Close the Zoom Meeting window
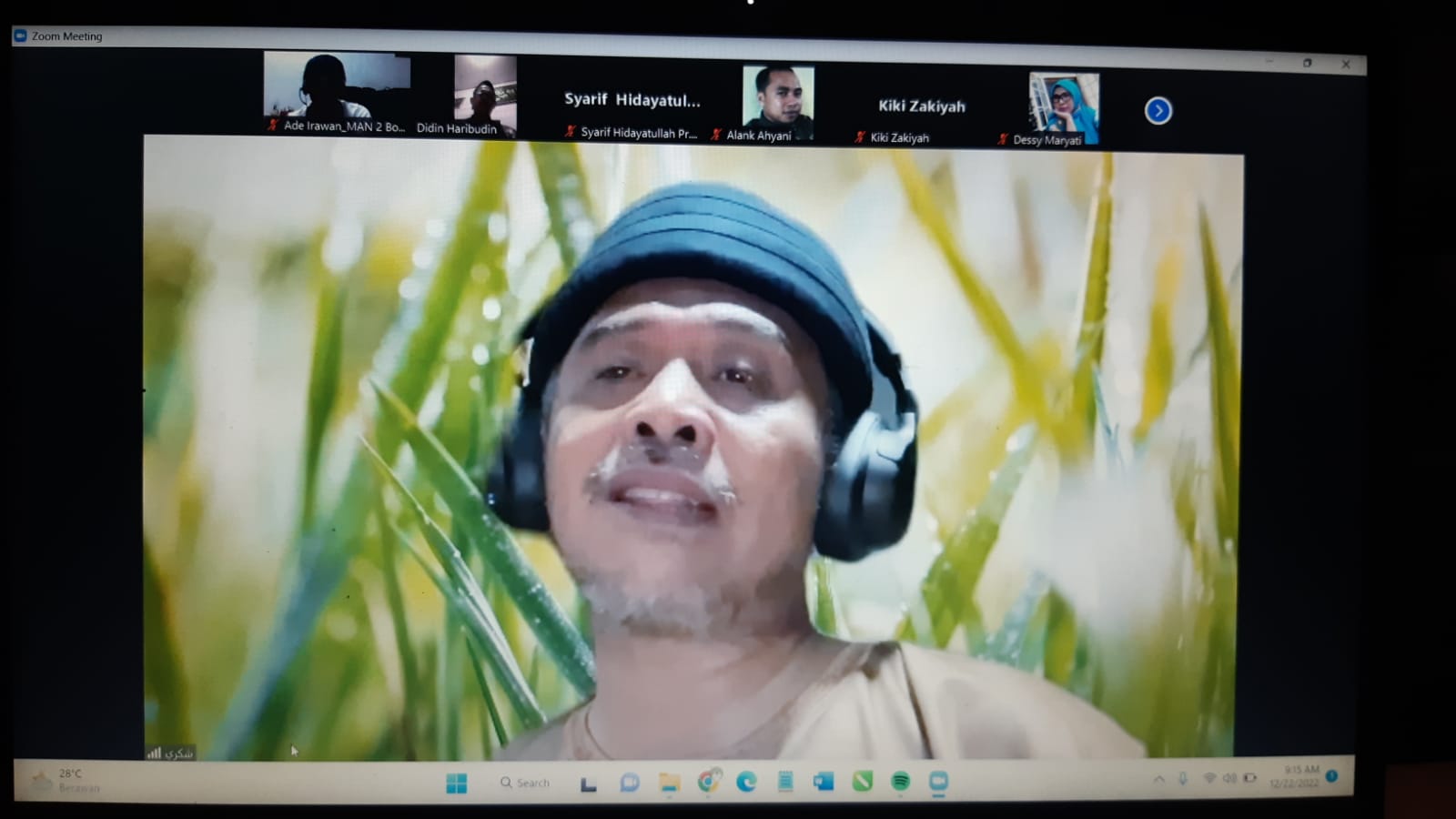The image size is (1456, 819). coord(1346,64)
